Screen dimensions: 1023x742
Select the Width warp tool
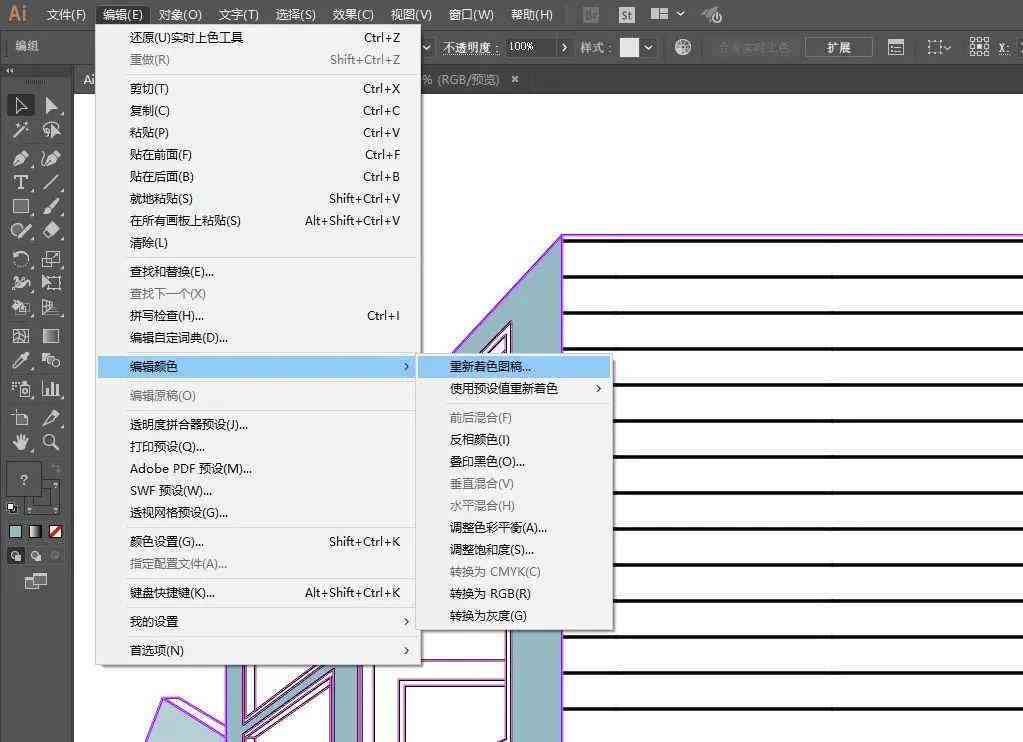21,283
